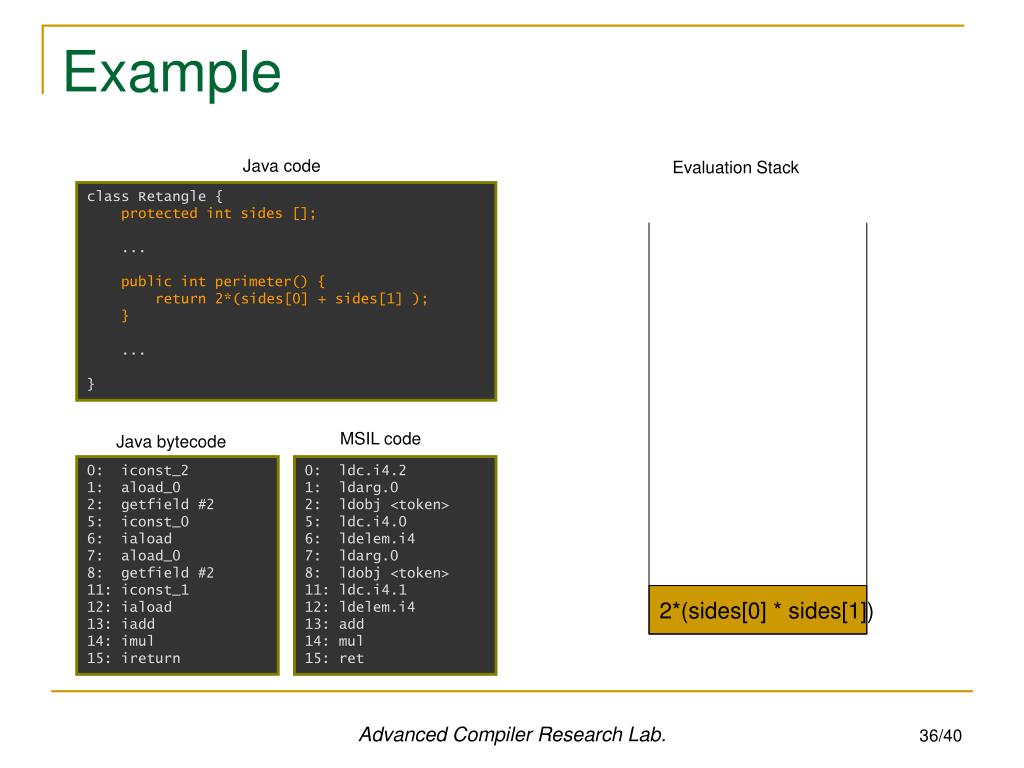Click MSIL line "0: ldc.i4.2"
The image size is (1024, 768).
[x=355, y=470]
